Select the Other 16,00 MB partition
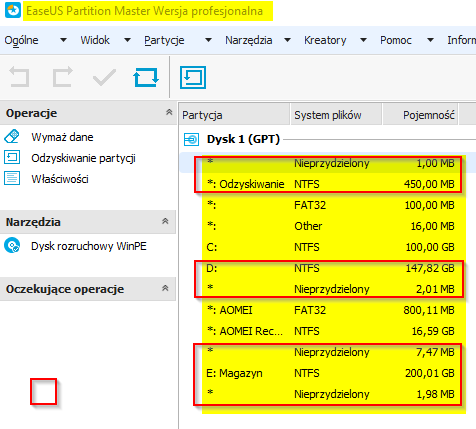Screen dimensions: 476x429 tap(328, 226)
